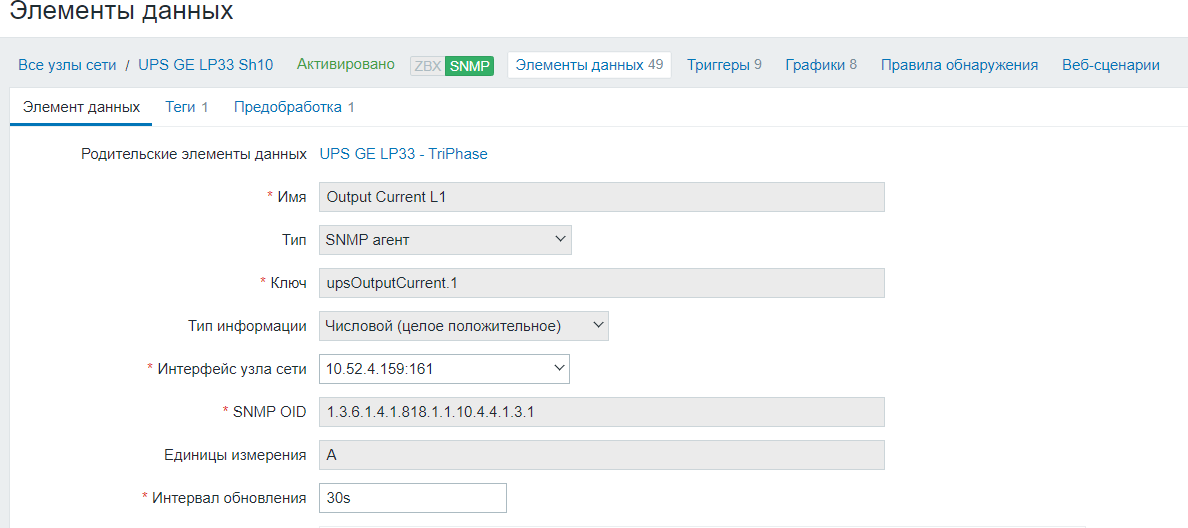Screen dimensions: 1188x528
Task: Open the Графики section
Action: [x=821, y=65]
